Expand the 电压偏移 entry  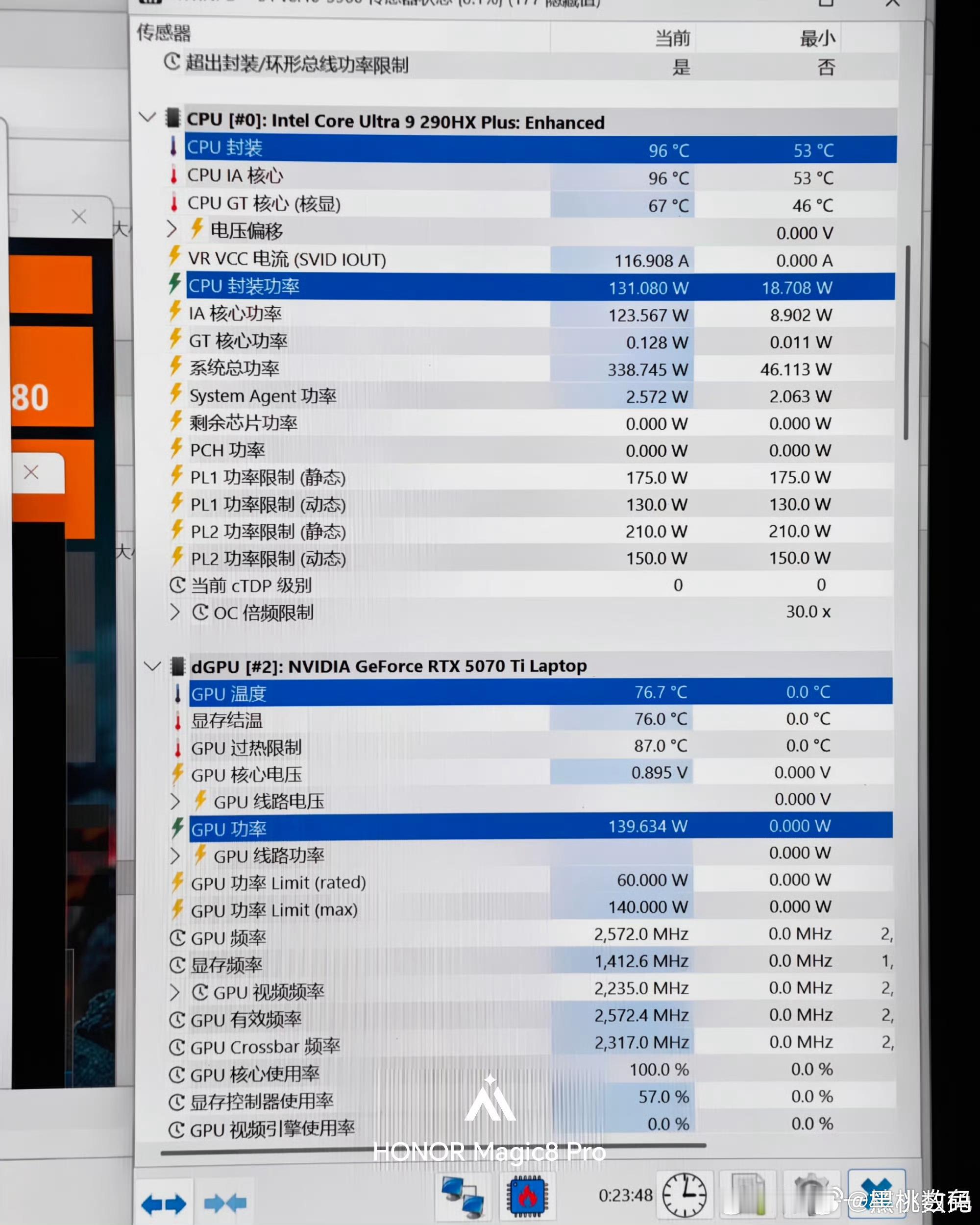[171, 229]
